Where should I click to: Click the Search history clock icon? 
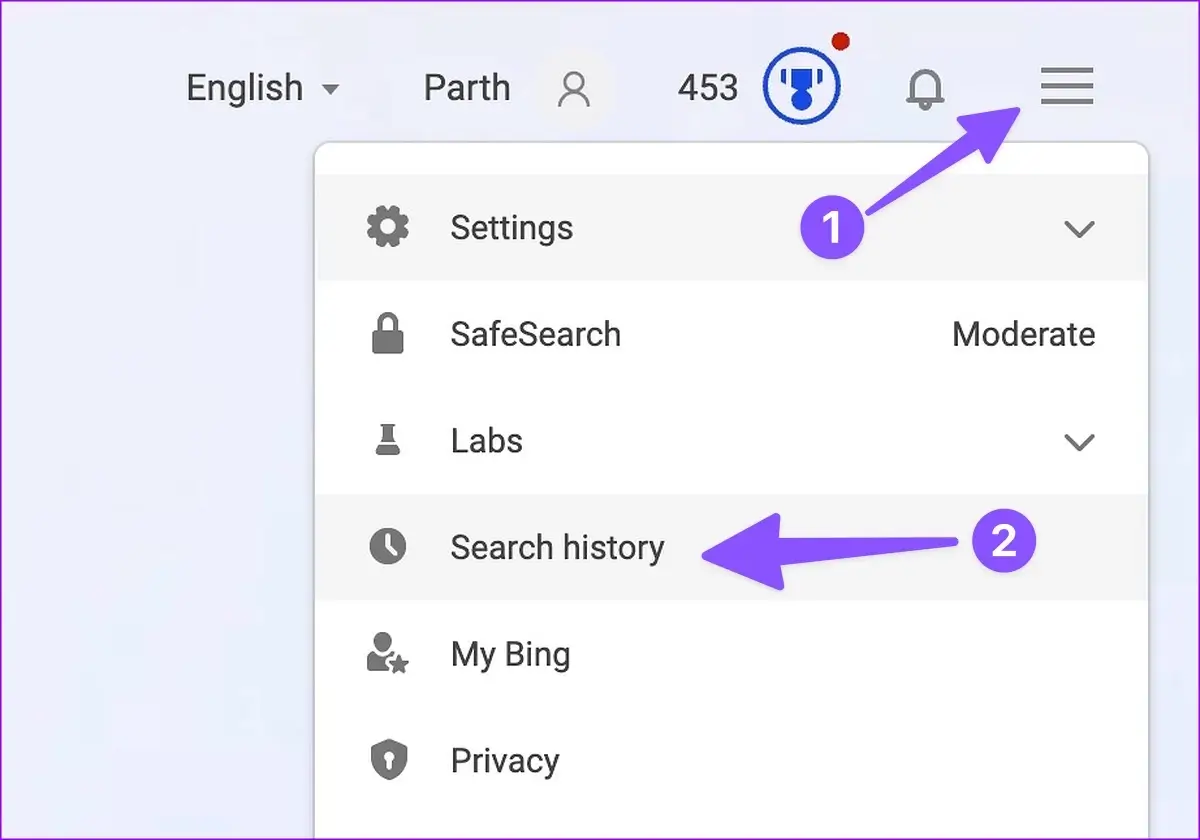point(388,547)
